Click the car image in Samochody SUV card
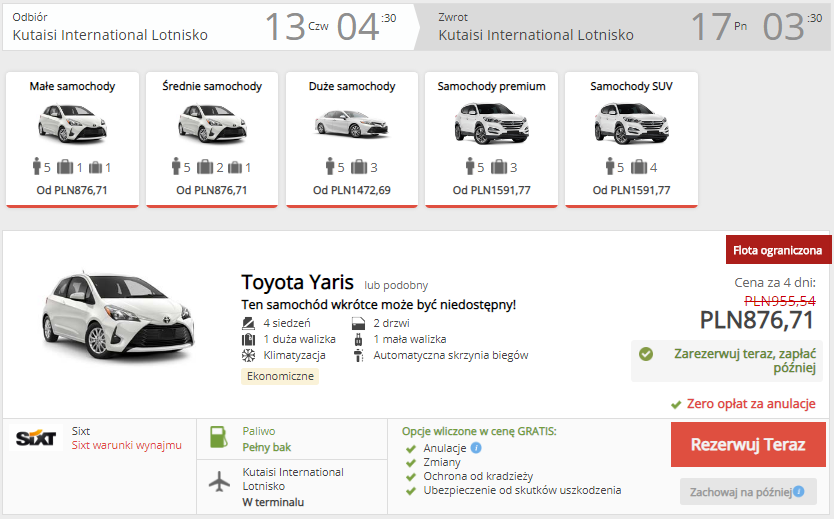 pyautogui.click(x=631, y=124)
